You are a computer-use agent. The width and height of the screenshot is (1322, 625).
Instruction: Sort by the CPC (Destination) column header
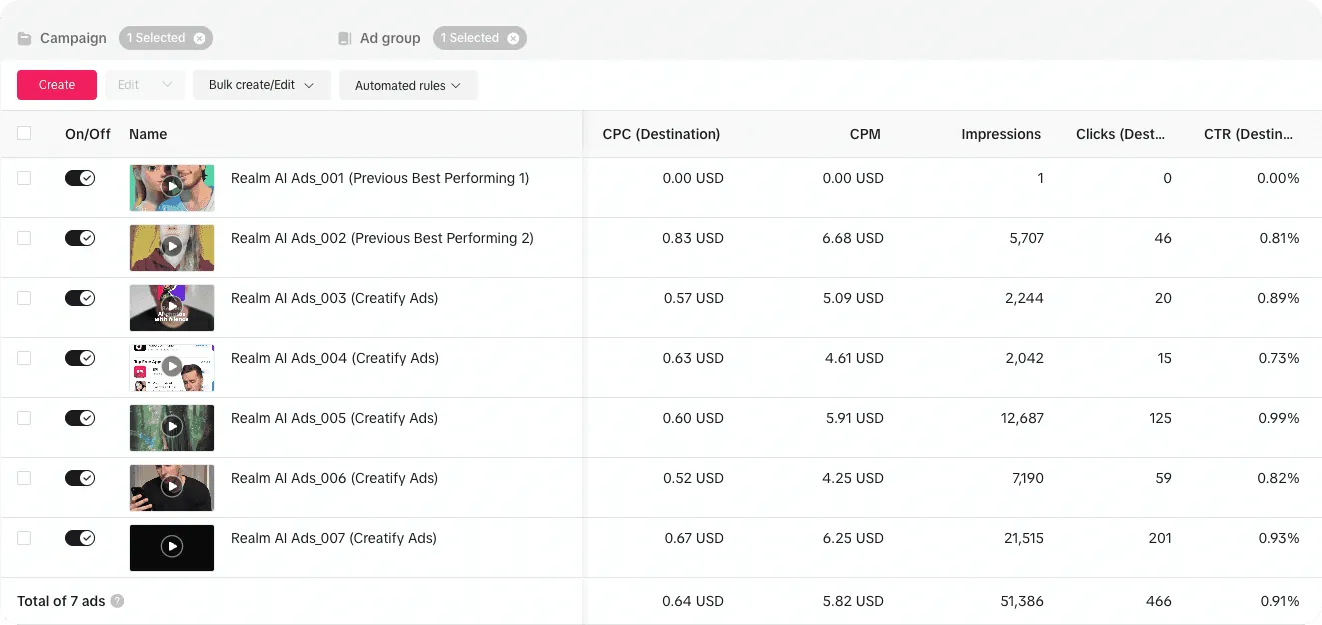coord(661,134)
